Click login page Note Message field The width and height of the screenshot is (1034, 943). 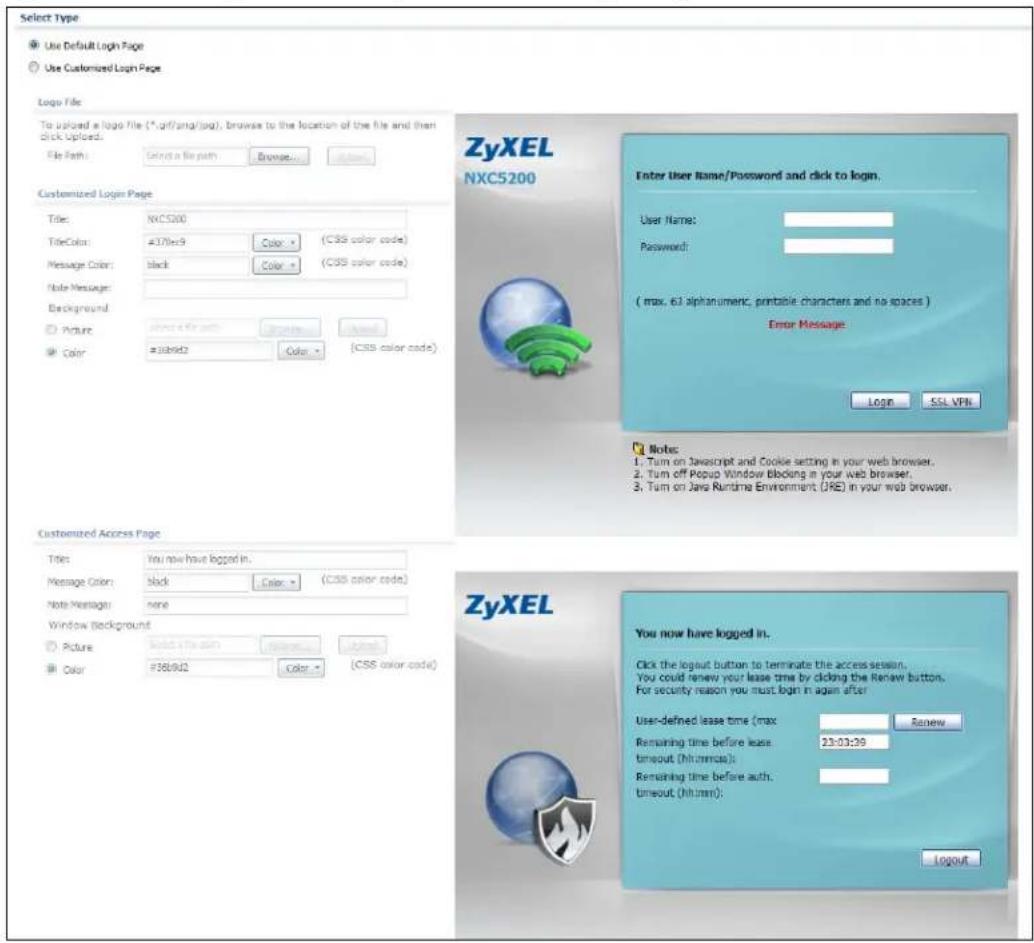click(x=275, y=288)
